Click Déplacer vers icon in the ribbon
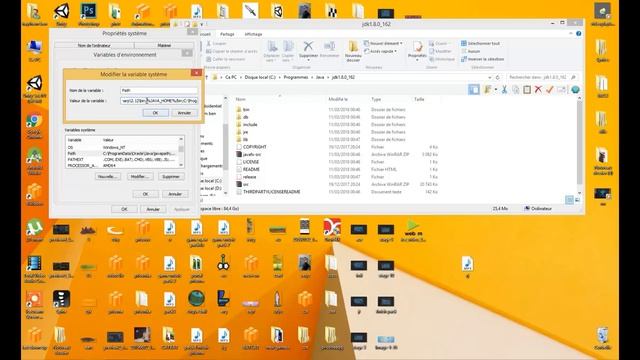The width and height of the screenshot is (640, 360). pos(272,46)
